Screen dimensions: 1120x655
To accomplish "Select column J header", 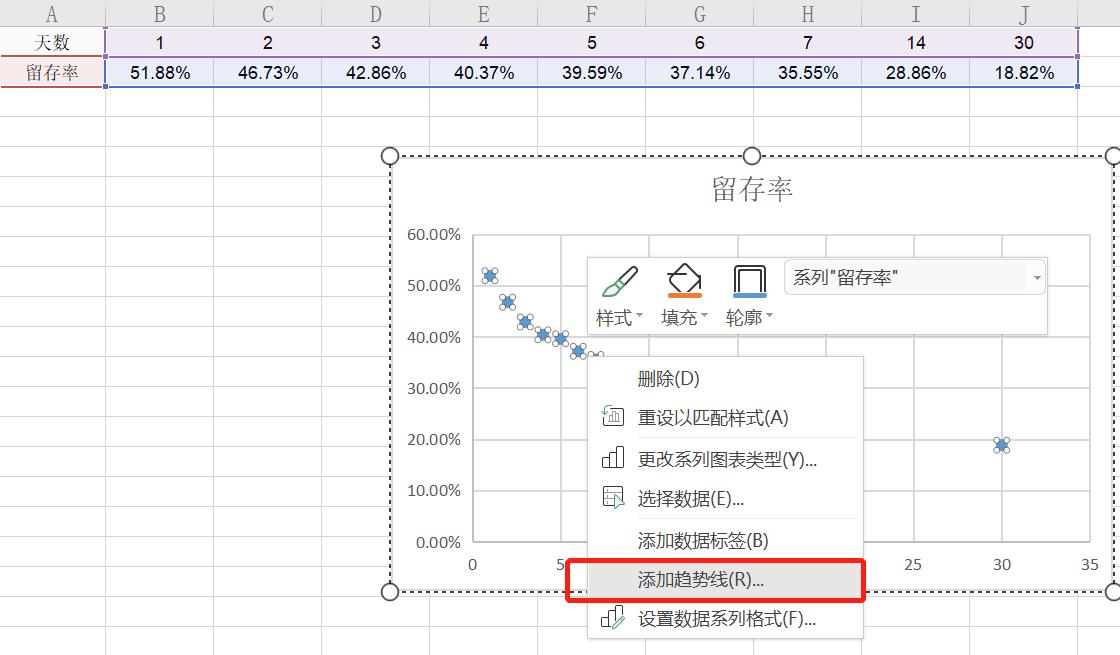I will pos(1024,14).
